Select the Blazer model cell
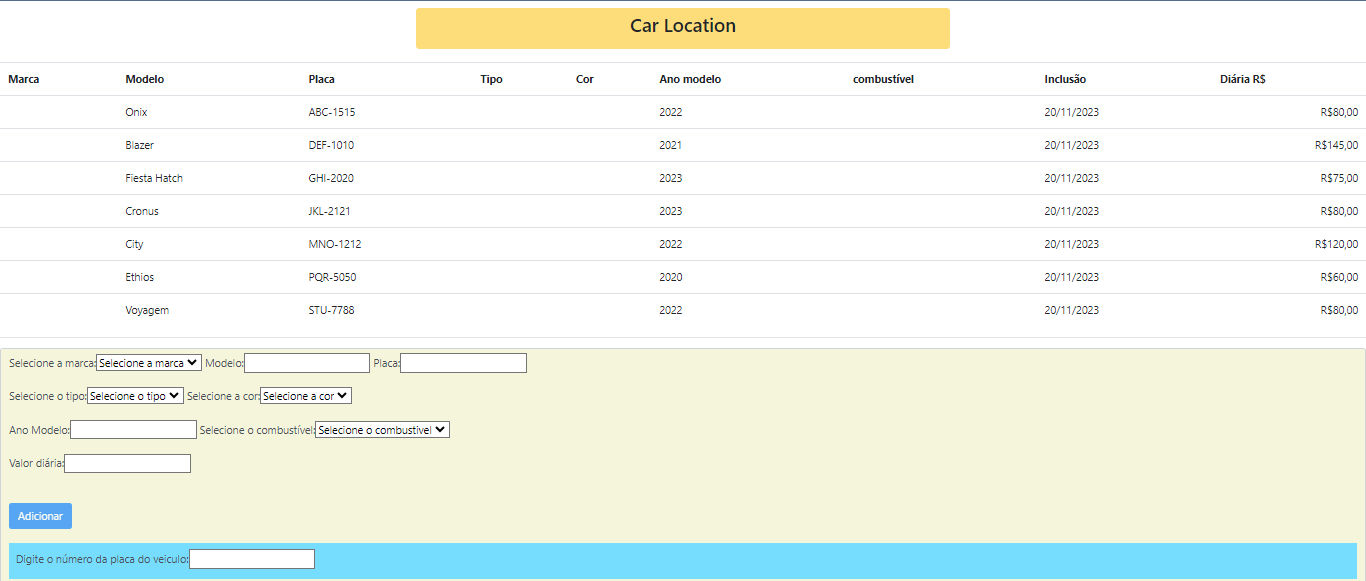This screenshot has height=581, width=1366. (x=140, y=145)
